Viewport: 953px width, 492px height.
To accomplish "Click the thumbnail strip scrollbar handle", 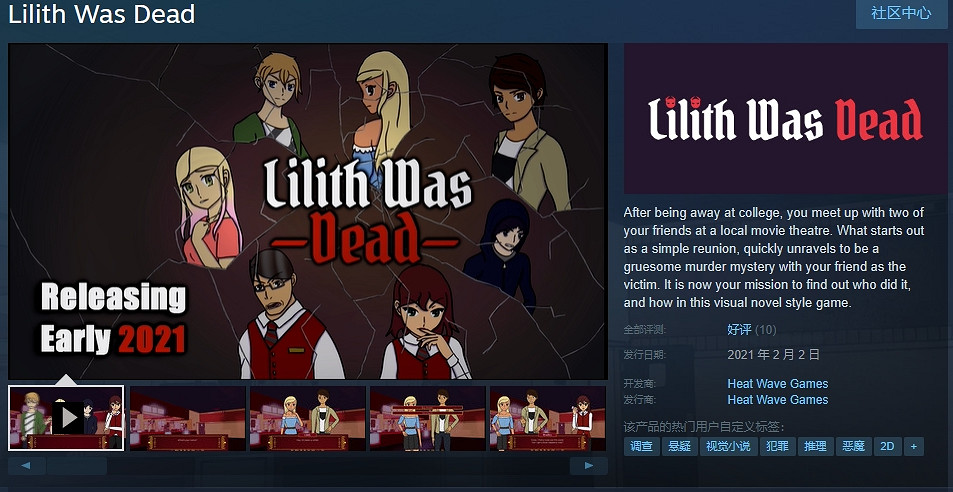I will click(x=77, y=466).
